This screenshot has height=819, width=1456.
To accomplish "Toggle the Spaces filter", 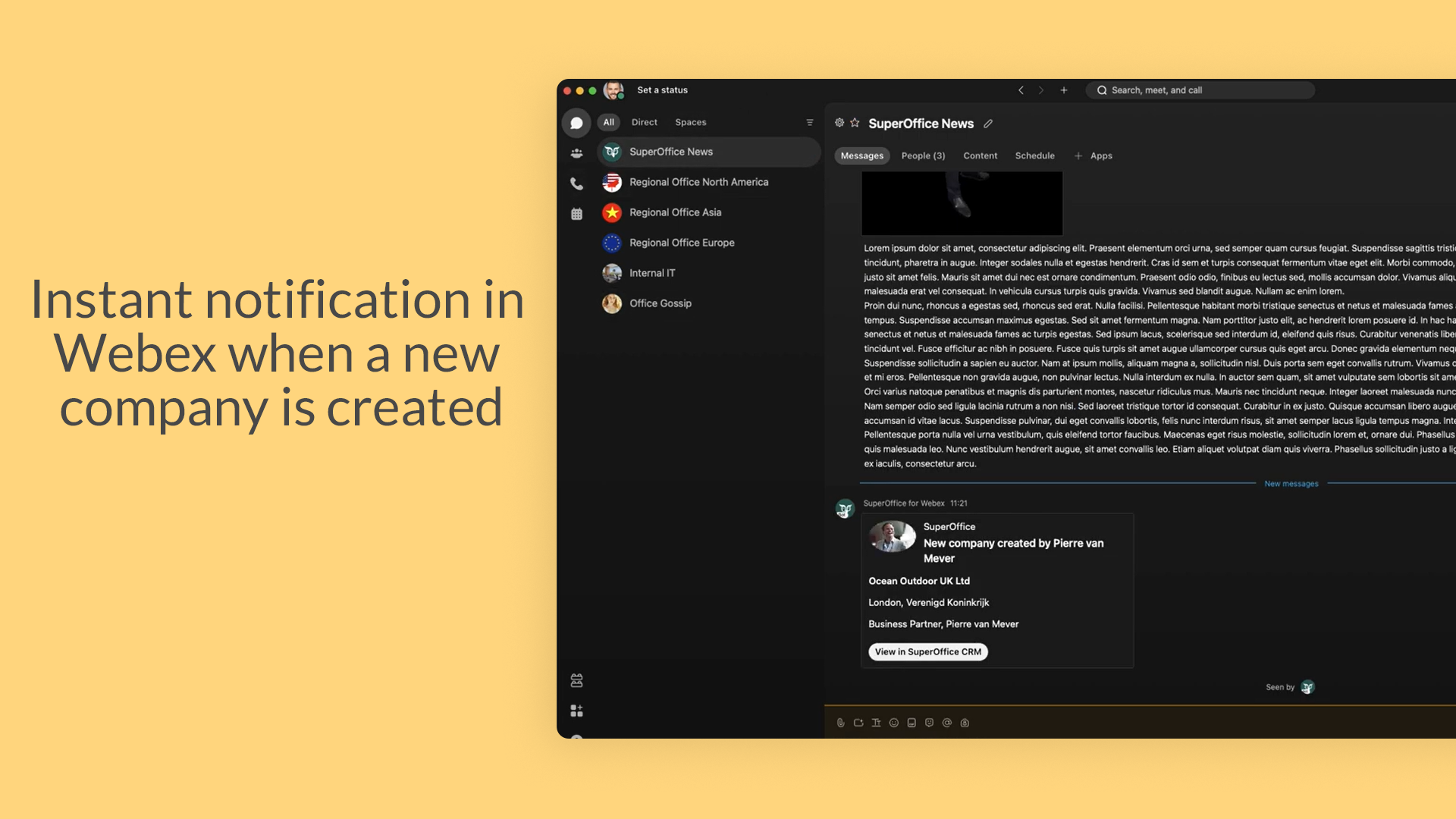I will pos(690,121).
